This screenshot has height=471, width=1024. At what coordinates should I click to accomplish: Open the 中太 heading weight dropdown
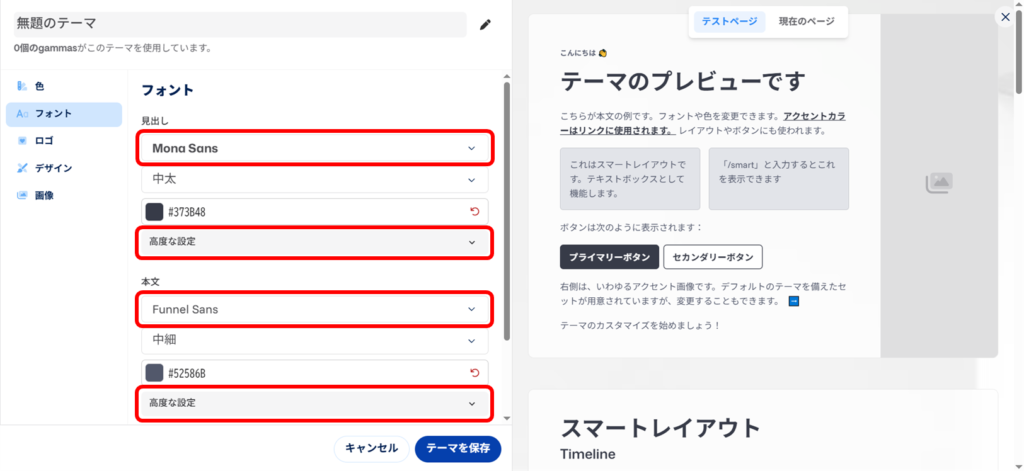coord(314,180)
